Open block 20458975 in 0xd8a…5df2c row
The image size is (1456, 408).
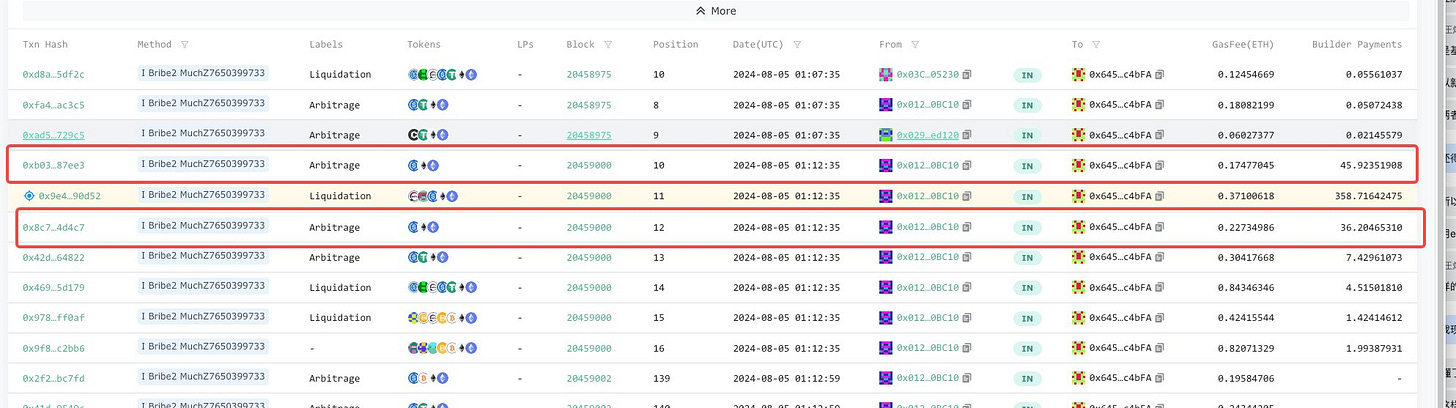(589, 74)
